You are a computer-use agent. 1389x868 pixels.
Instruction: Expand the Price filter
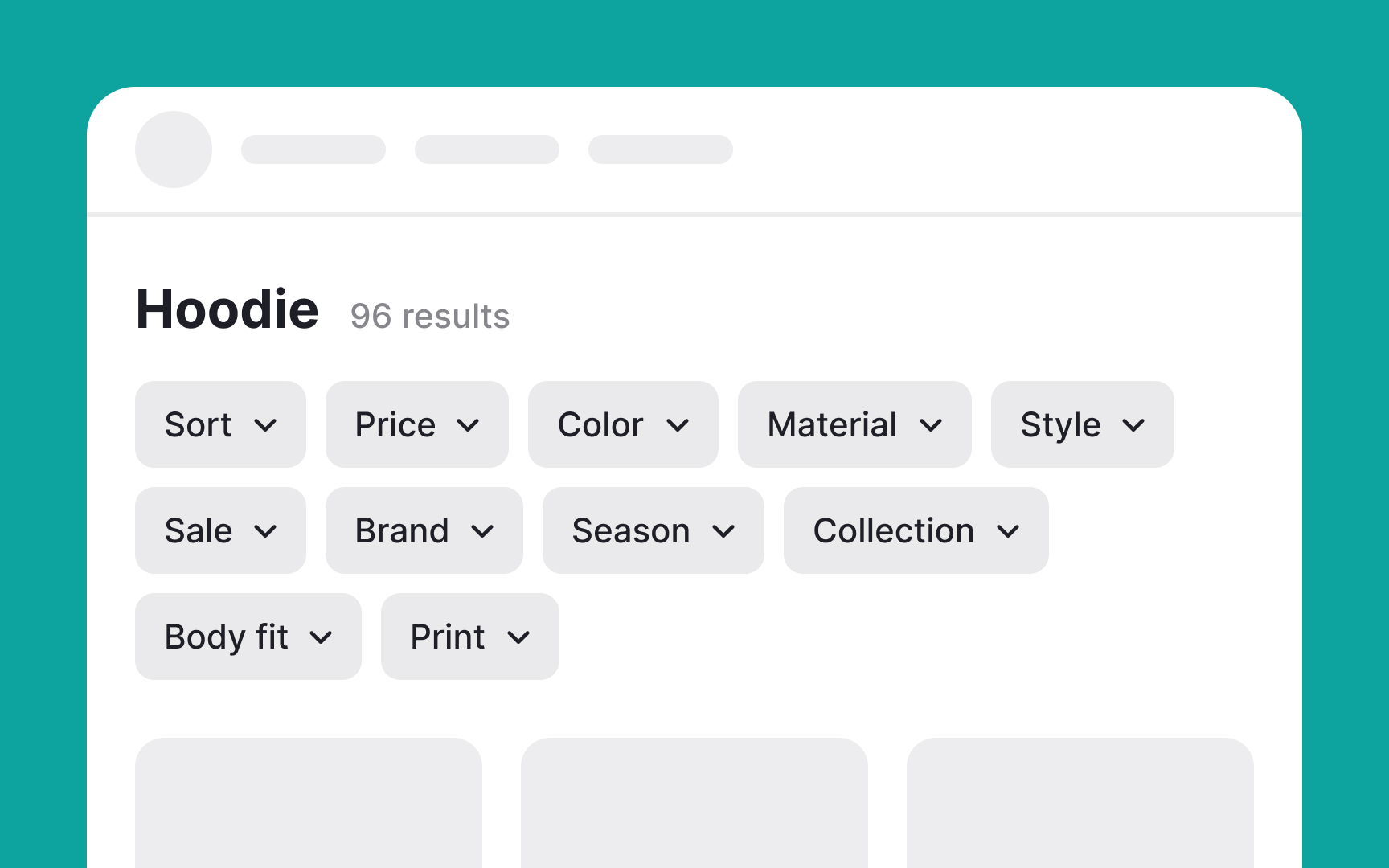click(x=416, y=424)
